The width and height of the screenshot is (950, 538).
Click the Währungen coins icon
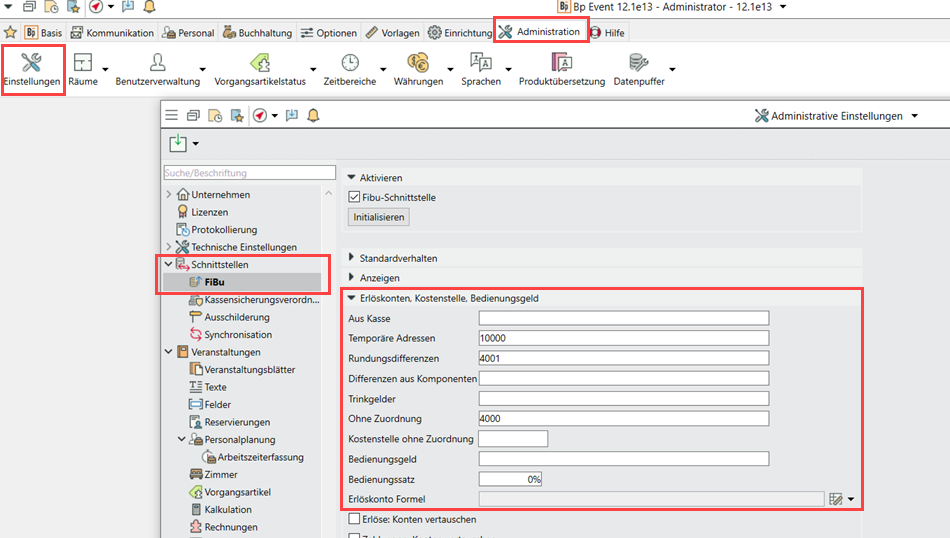417,64
